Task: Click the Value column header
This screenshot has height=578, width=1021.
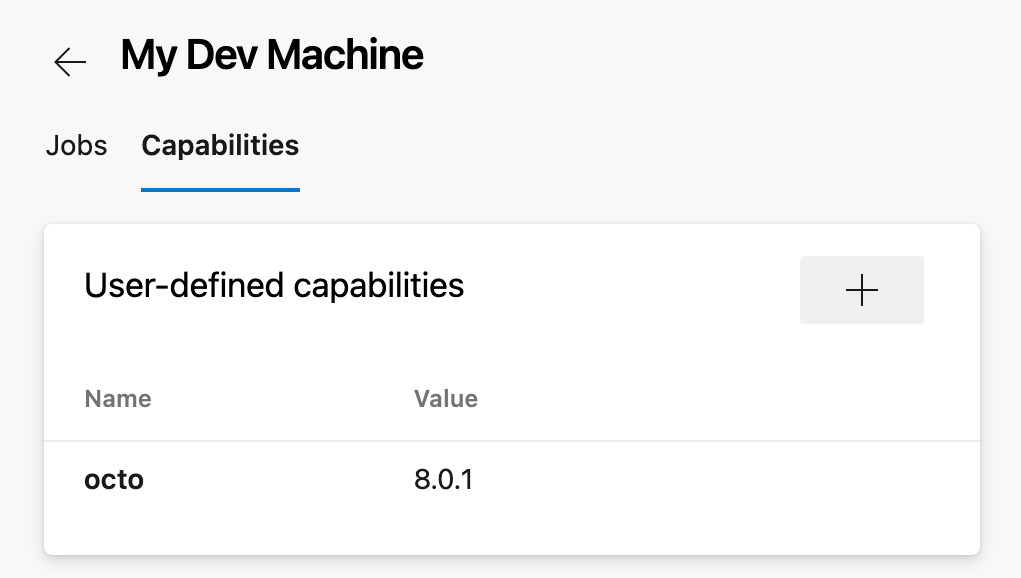Action: [x=446, y=398]
